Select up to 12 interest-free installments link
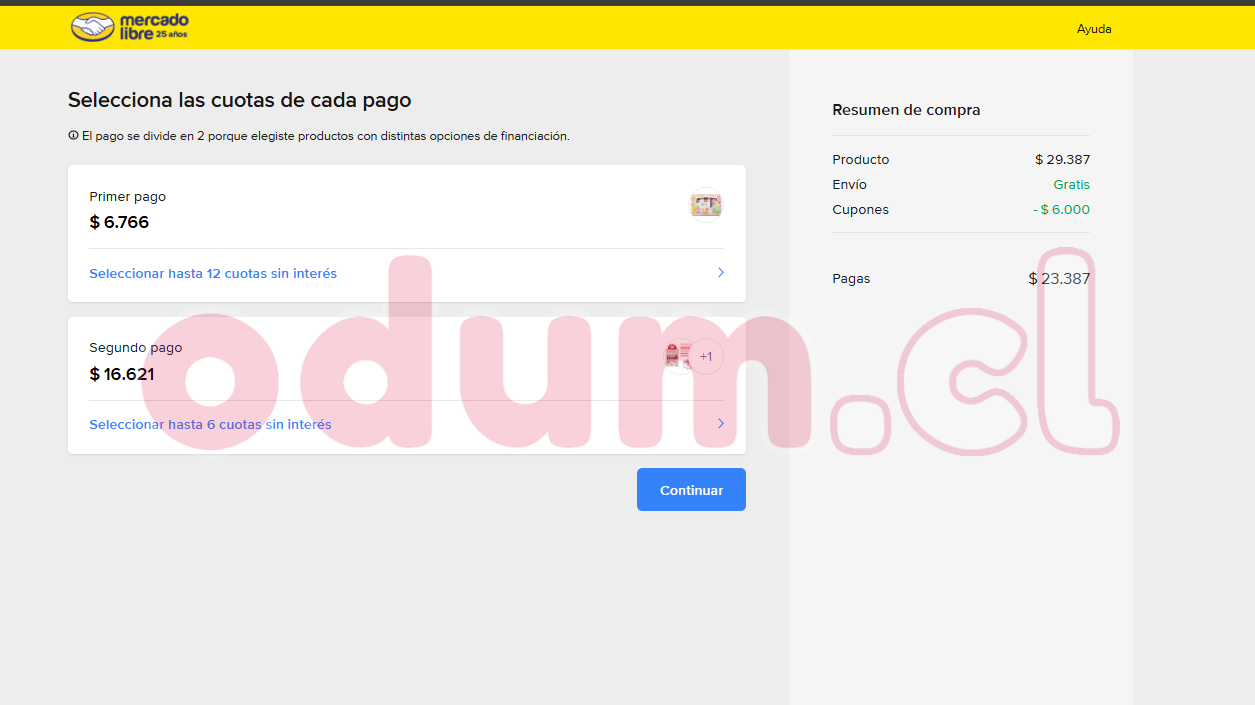 click(213, 273)
